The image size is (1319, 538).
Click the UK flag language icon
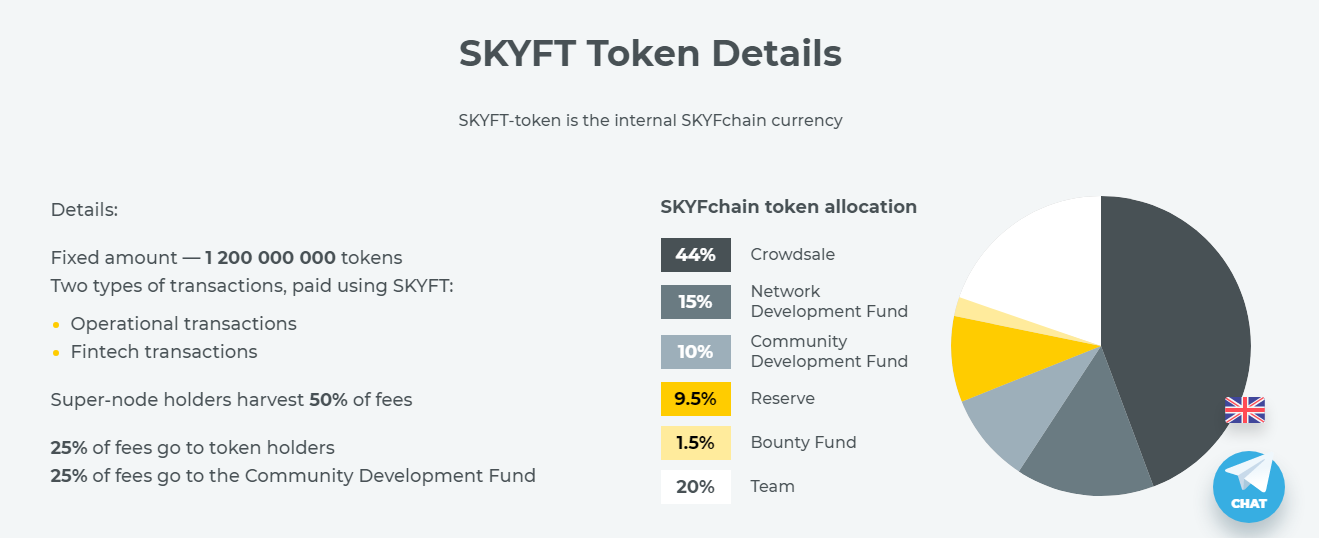point(1245,410)
